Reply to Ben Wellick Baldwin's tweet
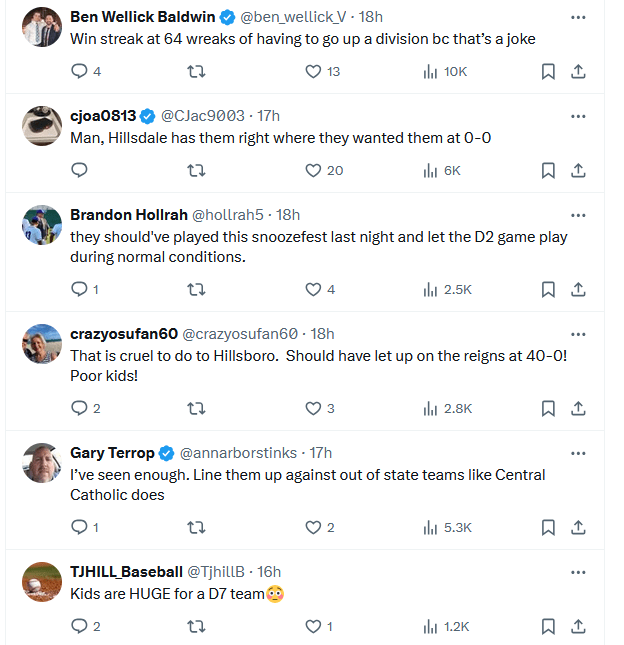The image size is (624, 645). tap(81, 71)
